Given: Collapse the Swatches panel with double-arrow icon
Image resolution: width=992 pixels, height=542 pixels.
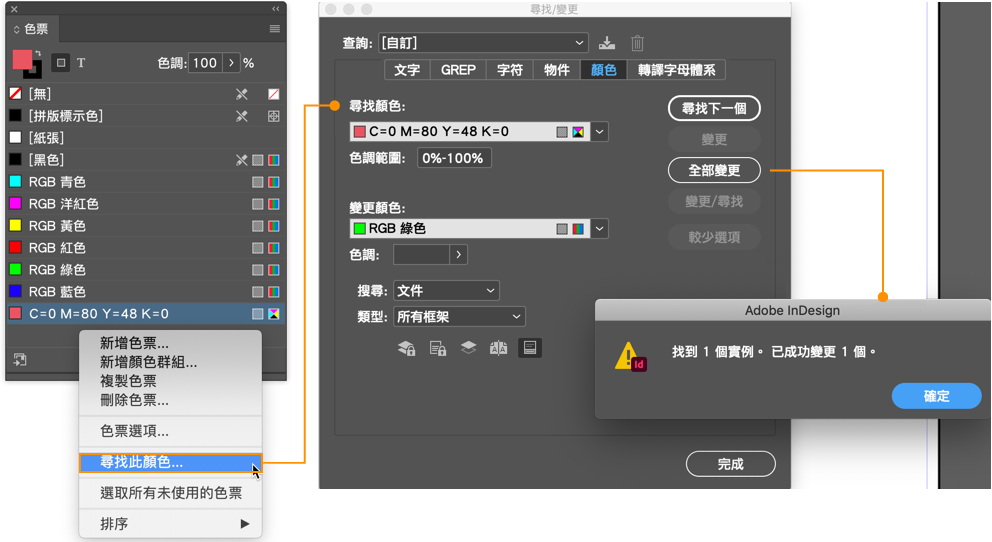Looking at the screenshot, I should (276, 9).
